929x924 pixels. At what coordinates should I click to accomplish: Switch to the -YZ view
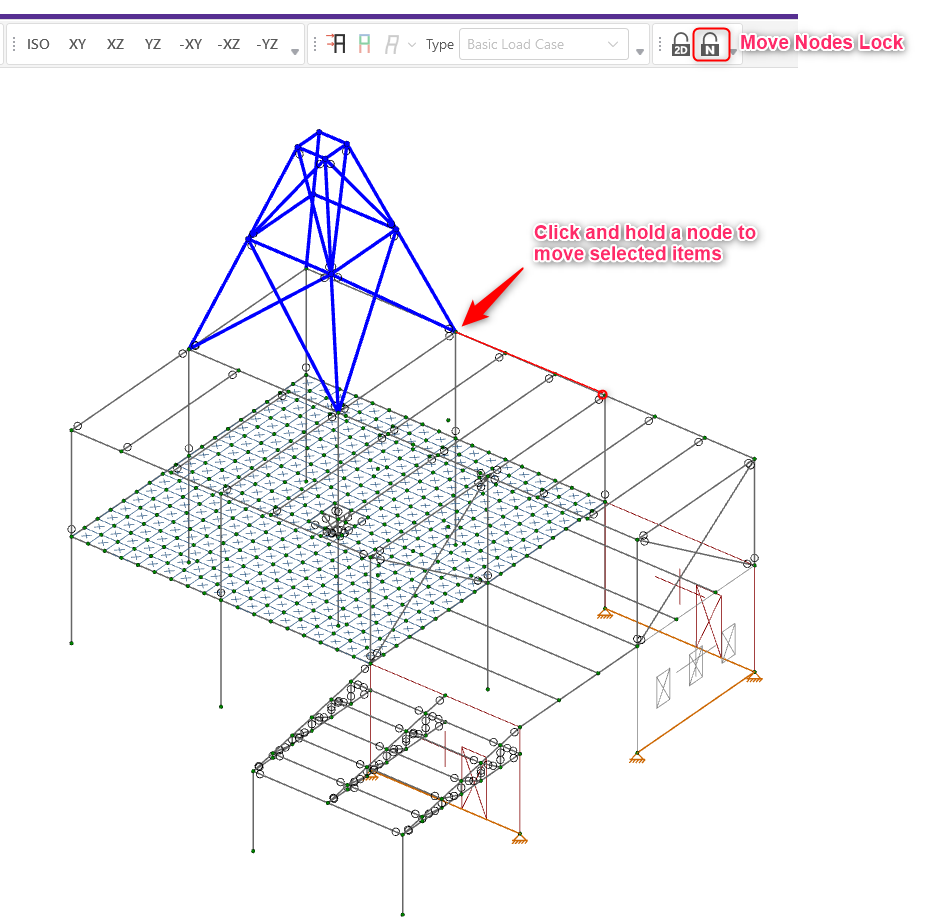(267, 45)
